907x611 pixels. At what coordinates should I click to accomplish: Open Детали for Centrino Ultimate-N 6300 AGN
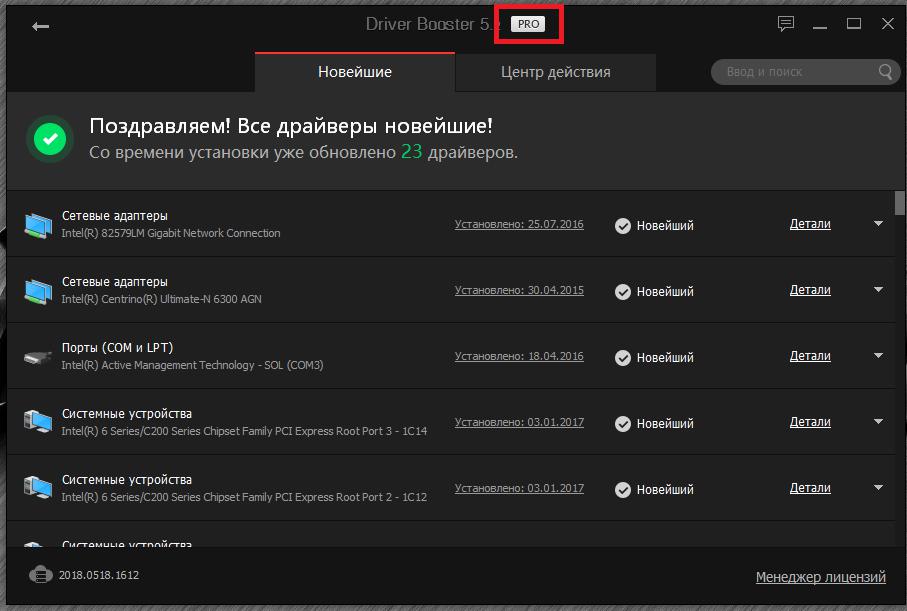[810, 290]
